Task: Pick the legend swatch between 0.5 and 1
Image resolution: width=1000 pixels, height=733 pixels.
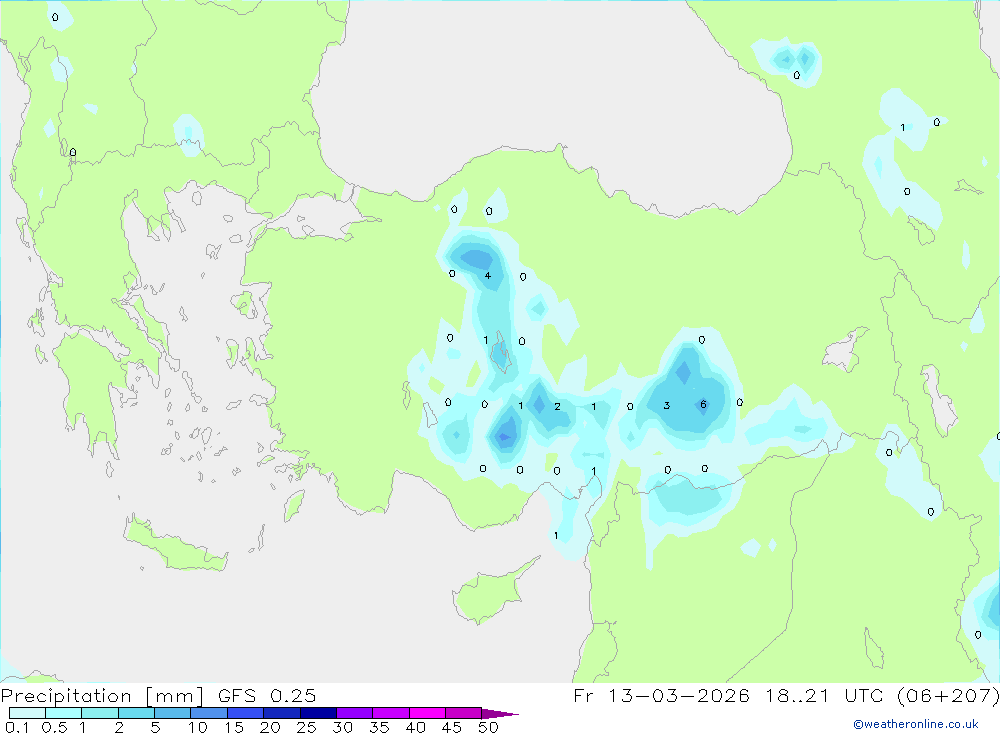Action: (x=64, y=713)
